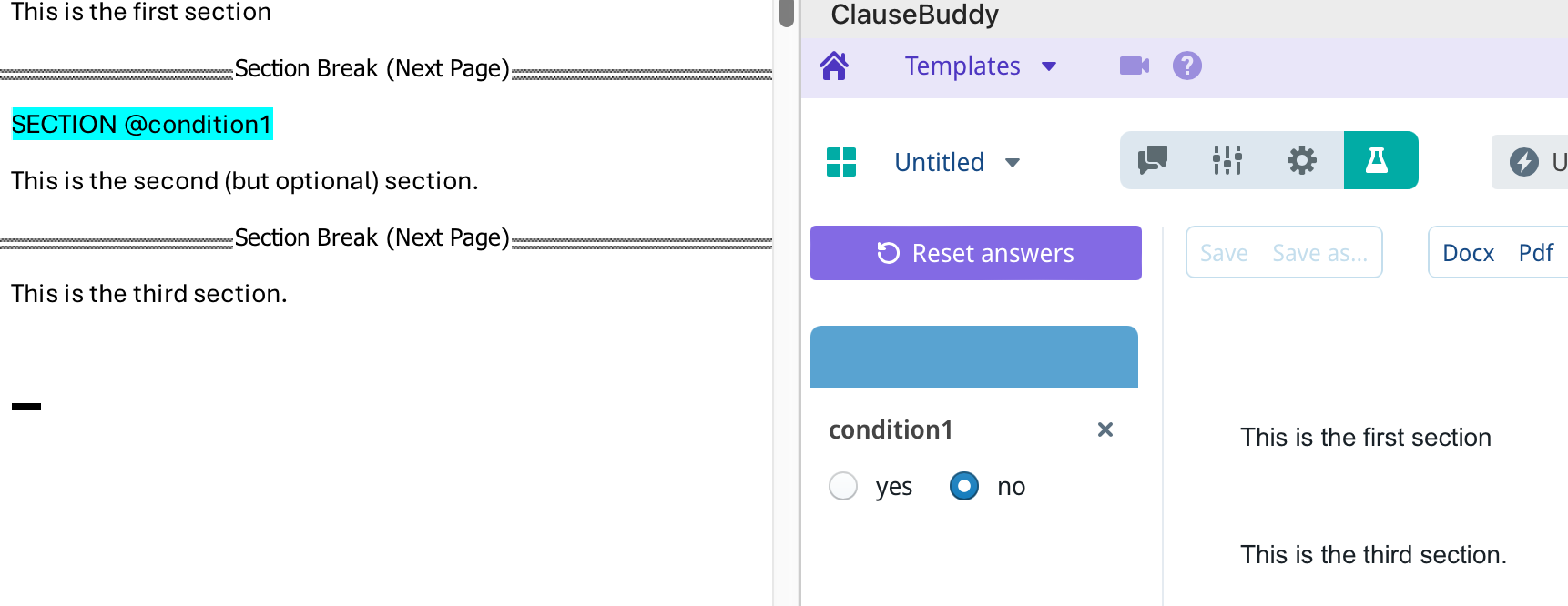Export document via Docx button

pos(1468,253)
